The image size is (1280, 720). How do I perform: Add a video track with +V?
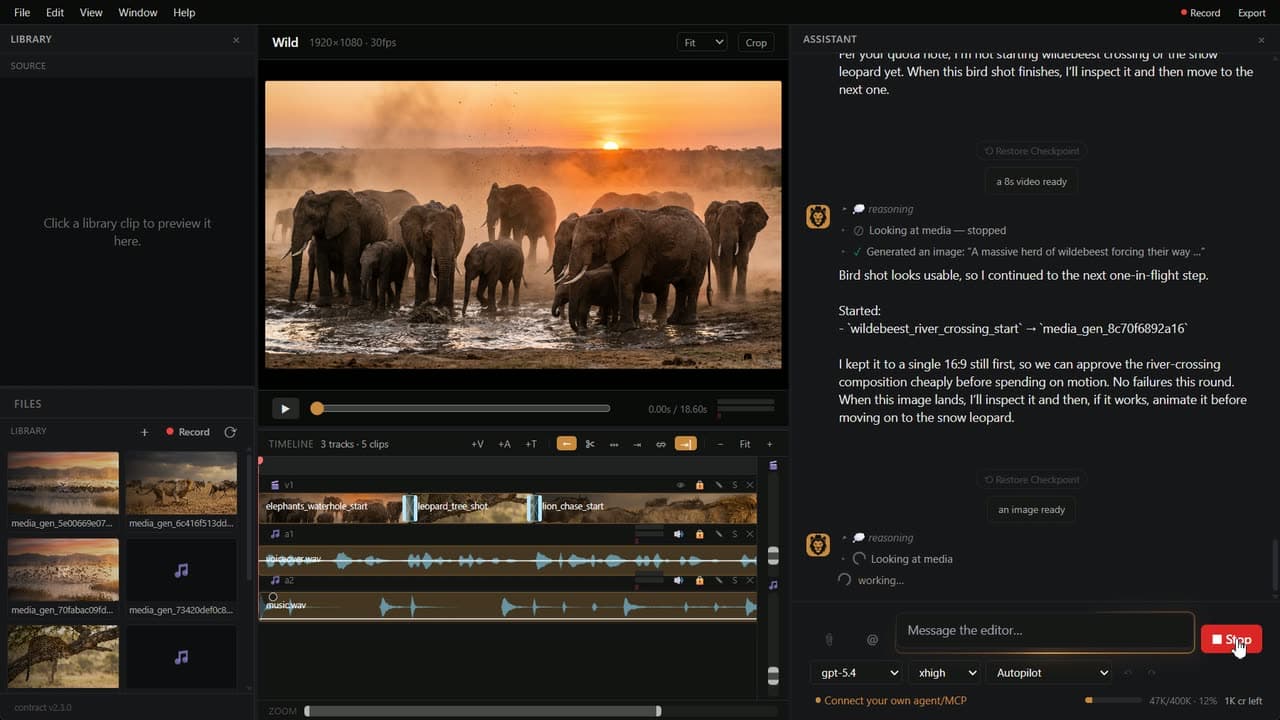pos(477,444)
